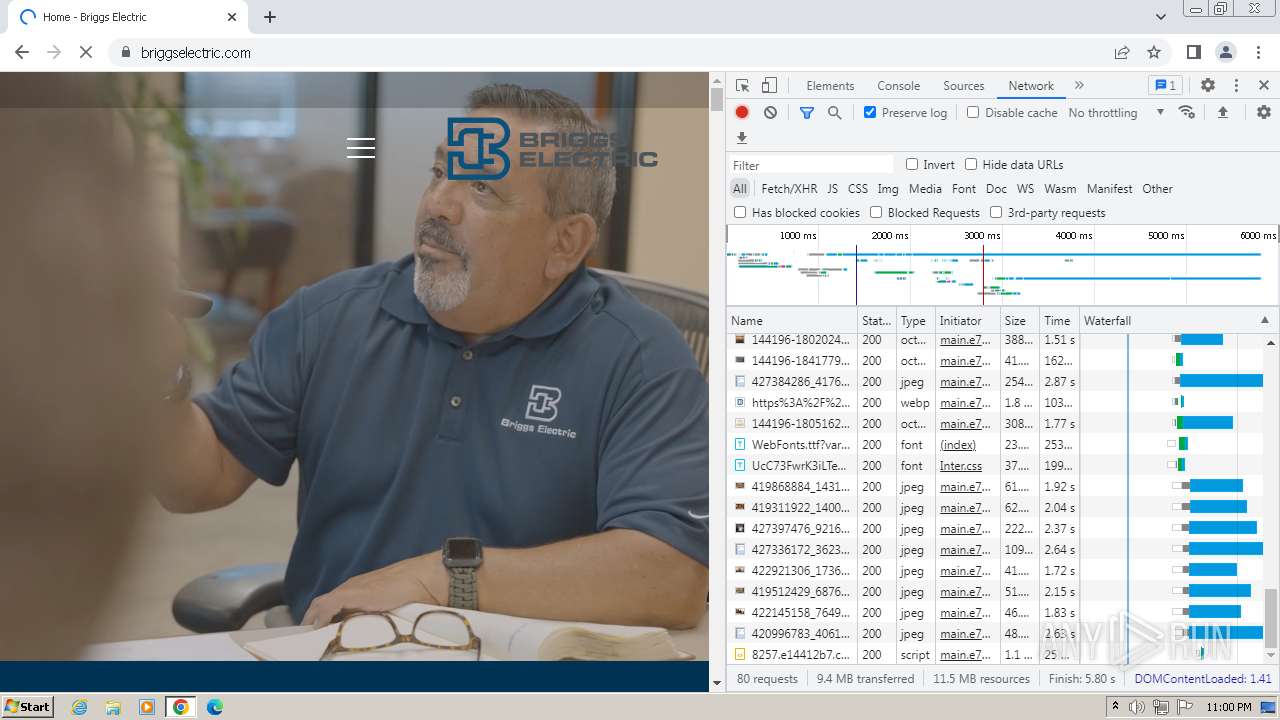This screenshot has width=1280, height=720.
Task: Click the address bar URL
Action: (x=196, y=53)
